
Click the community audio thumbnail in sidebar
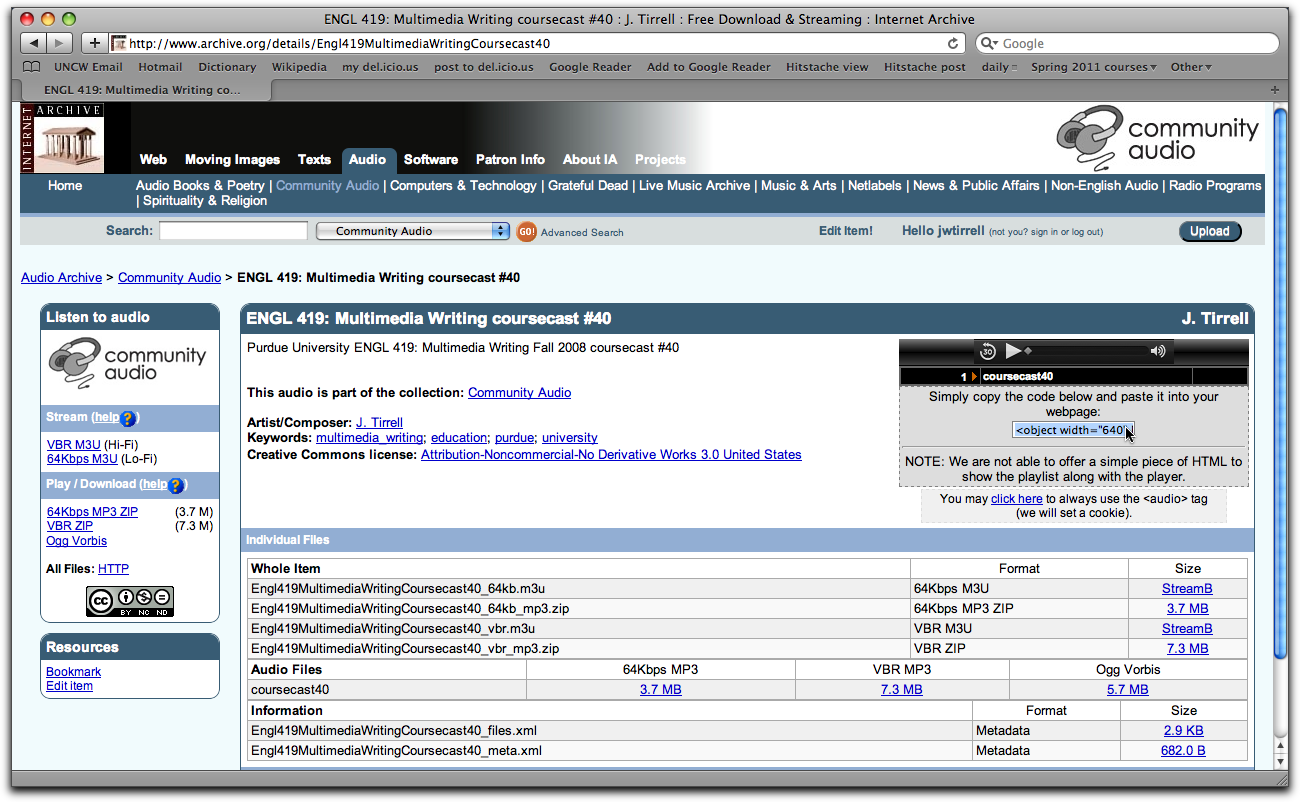point(128,363)
